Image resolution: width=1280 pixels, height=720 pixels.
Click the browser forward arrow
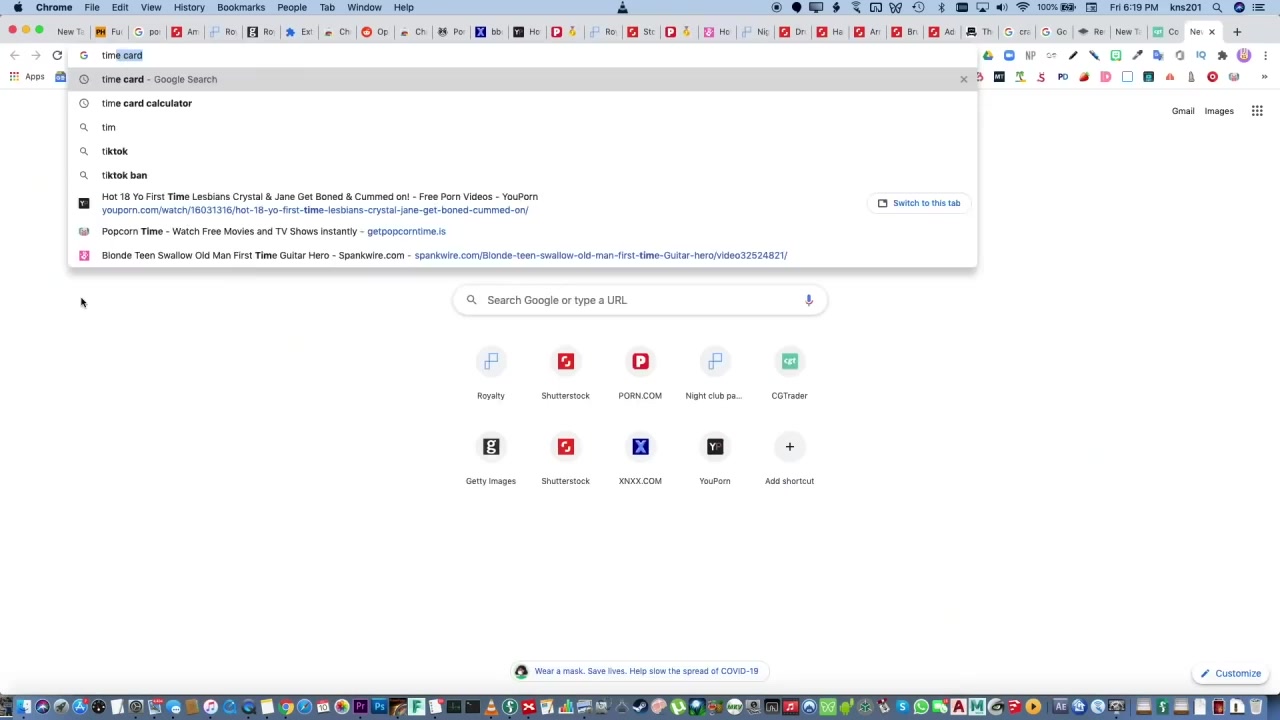tap(36, 55)
